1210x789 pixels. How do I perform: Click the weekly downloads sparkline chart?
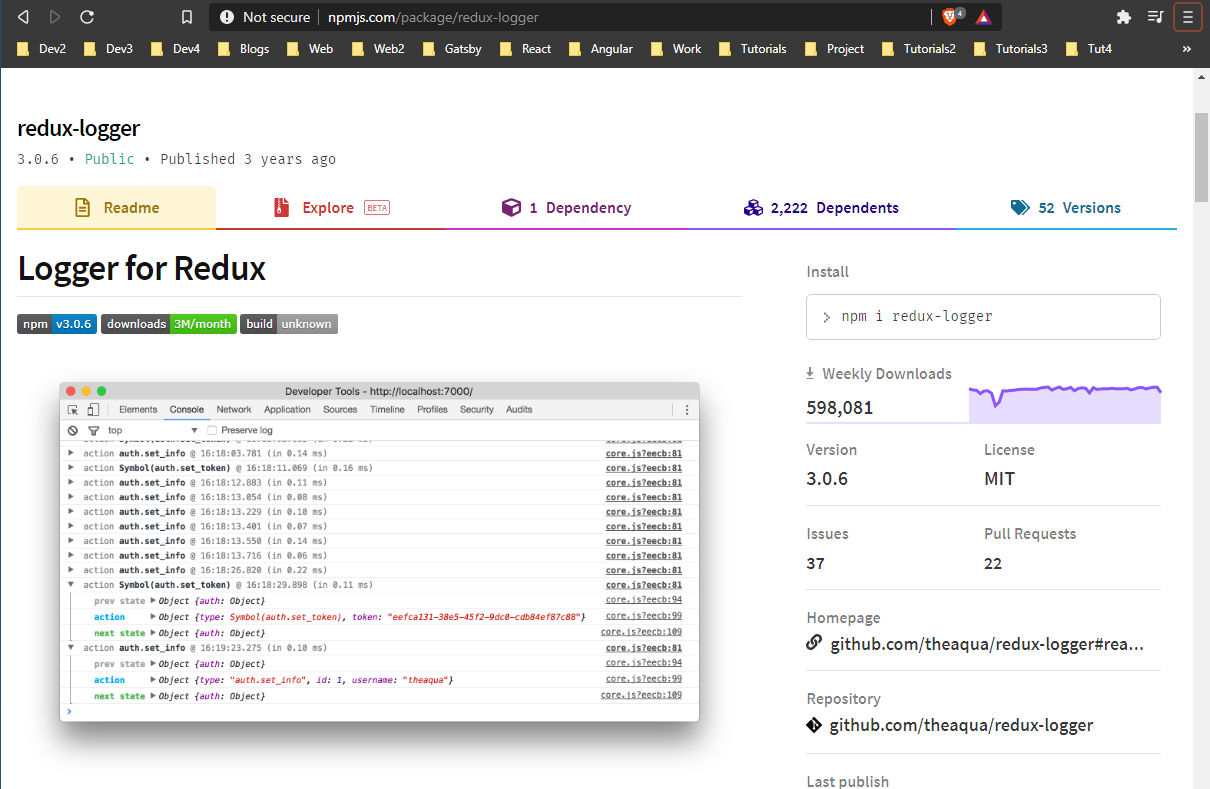pos(1065,403)
